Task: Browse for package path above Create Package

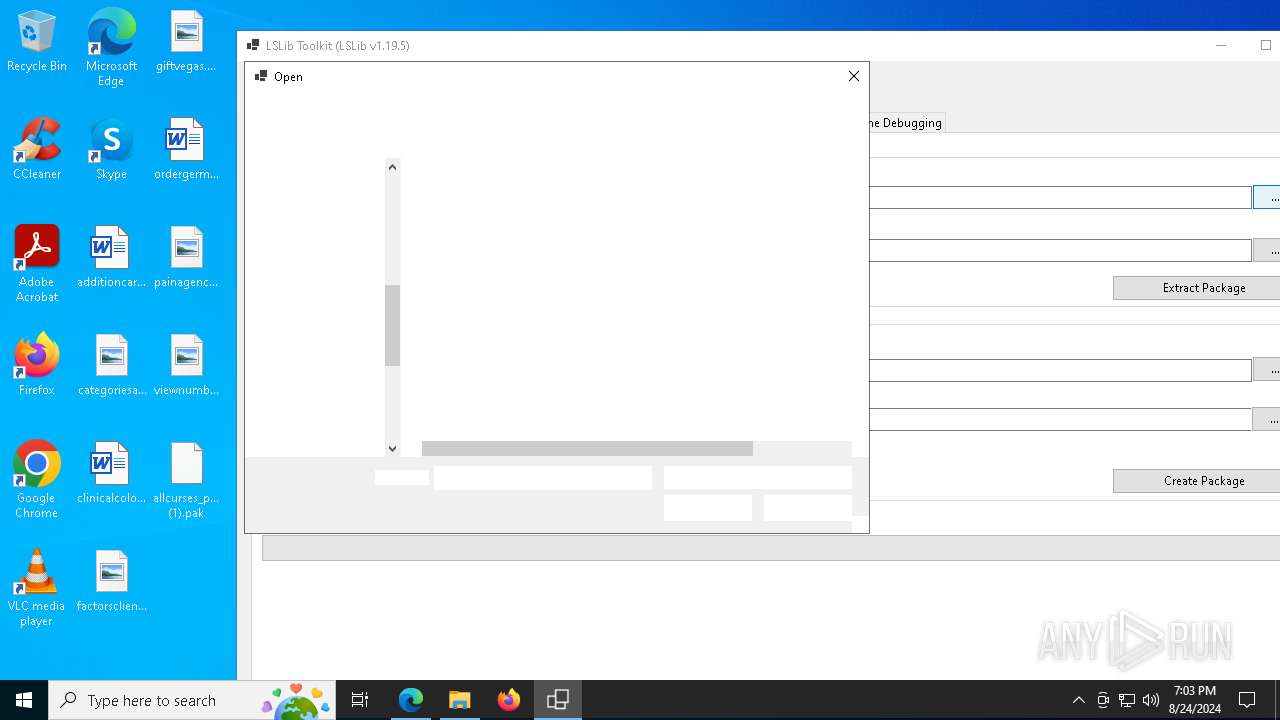Action: [1268, 420]
